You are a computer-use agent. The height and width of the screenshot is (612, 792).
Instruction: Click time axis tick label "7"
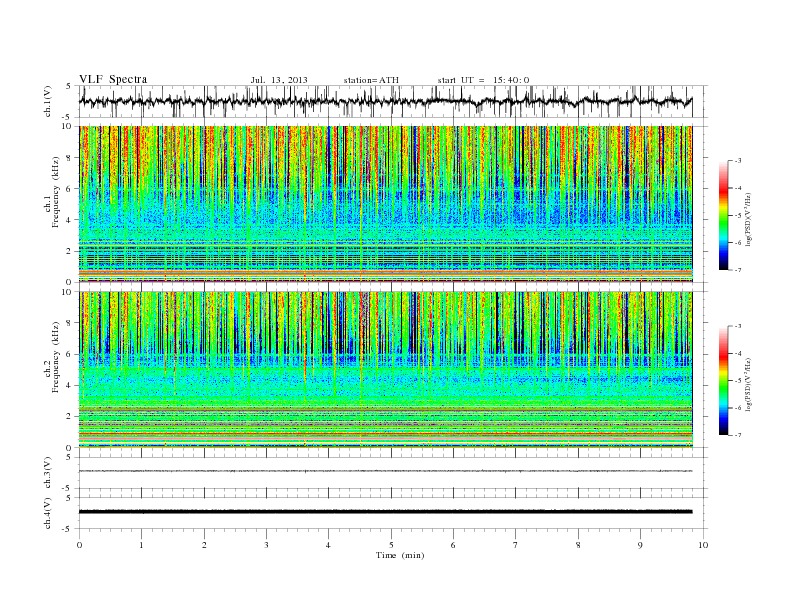coord(516,545)
